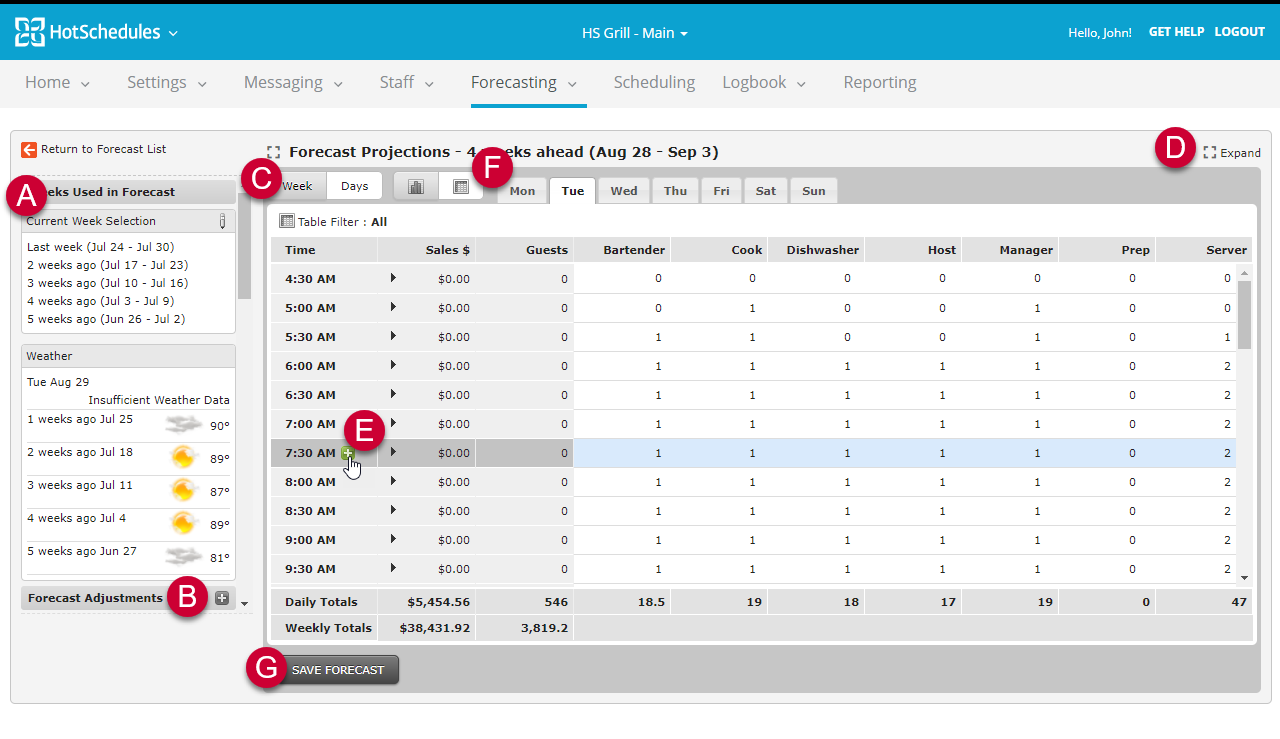Open the Forecasting menu dropdown

[524, 82]
